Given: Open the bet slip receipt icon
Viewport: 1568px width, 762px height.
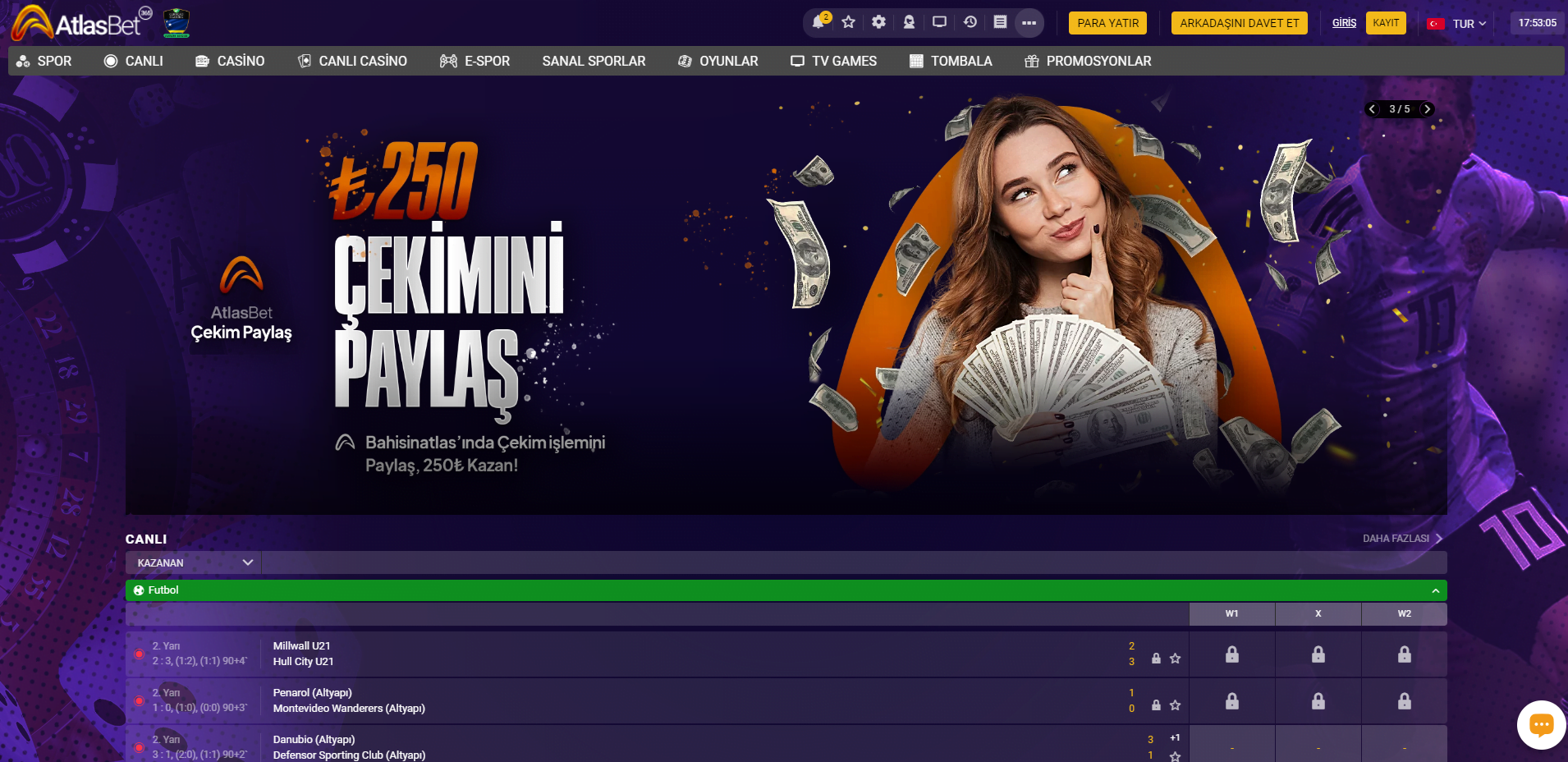Looking at the screenshot, I should (1000, 22).
